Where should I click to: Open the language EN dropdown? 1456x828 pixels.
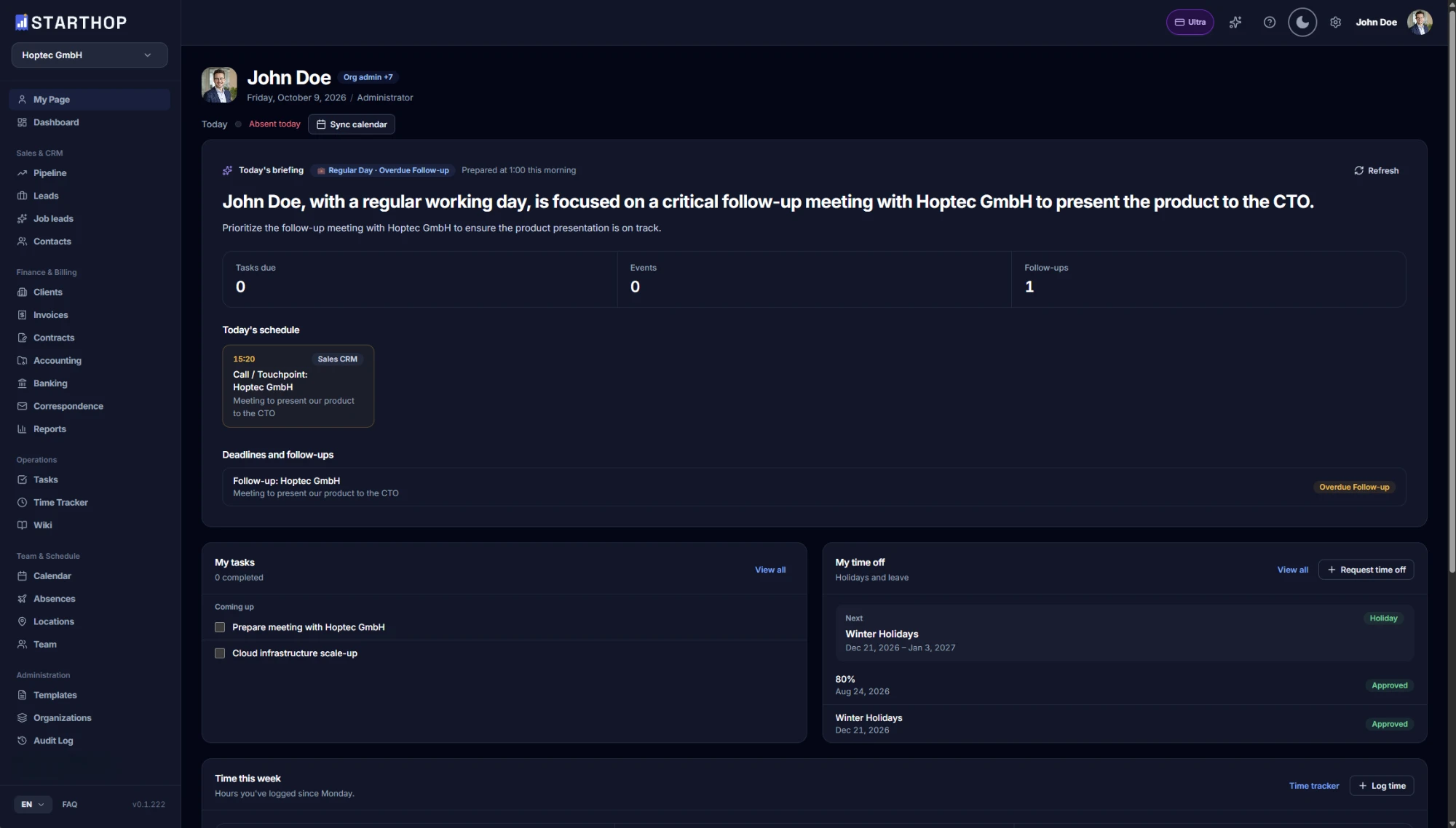[x=33, y=804]
